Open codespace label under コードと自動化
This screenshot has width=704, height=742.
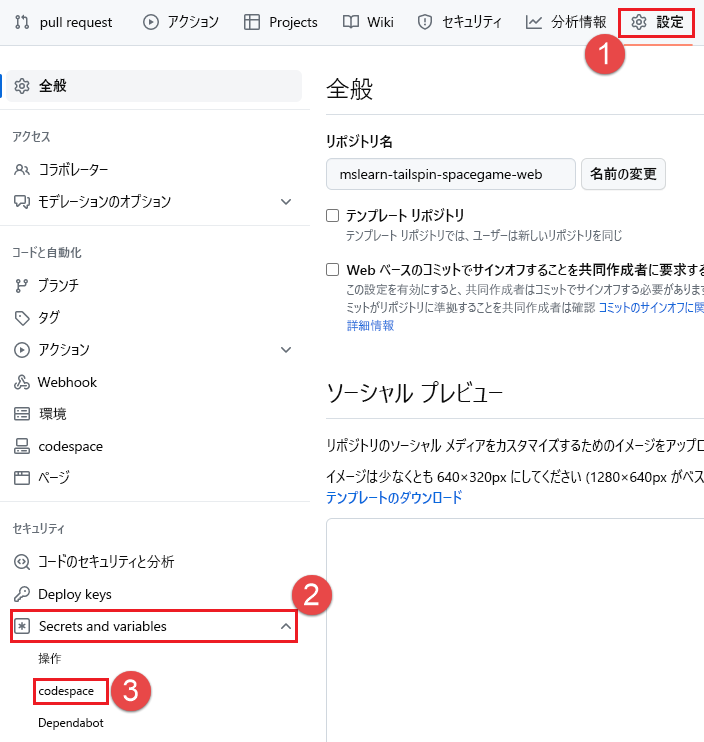[x=70, y=446]
